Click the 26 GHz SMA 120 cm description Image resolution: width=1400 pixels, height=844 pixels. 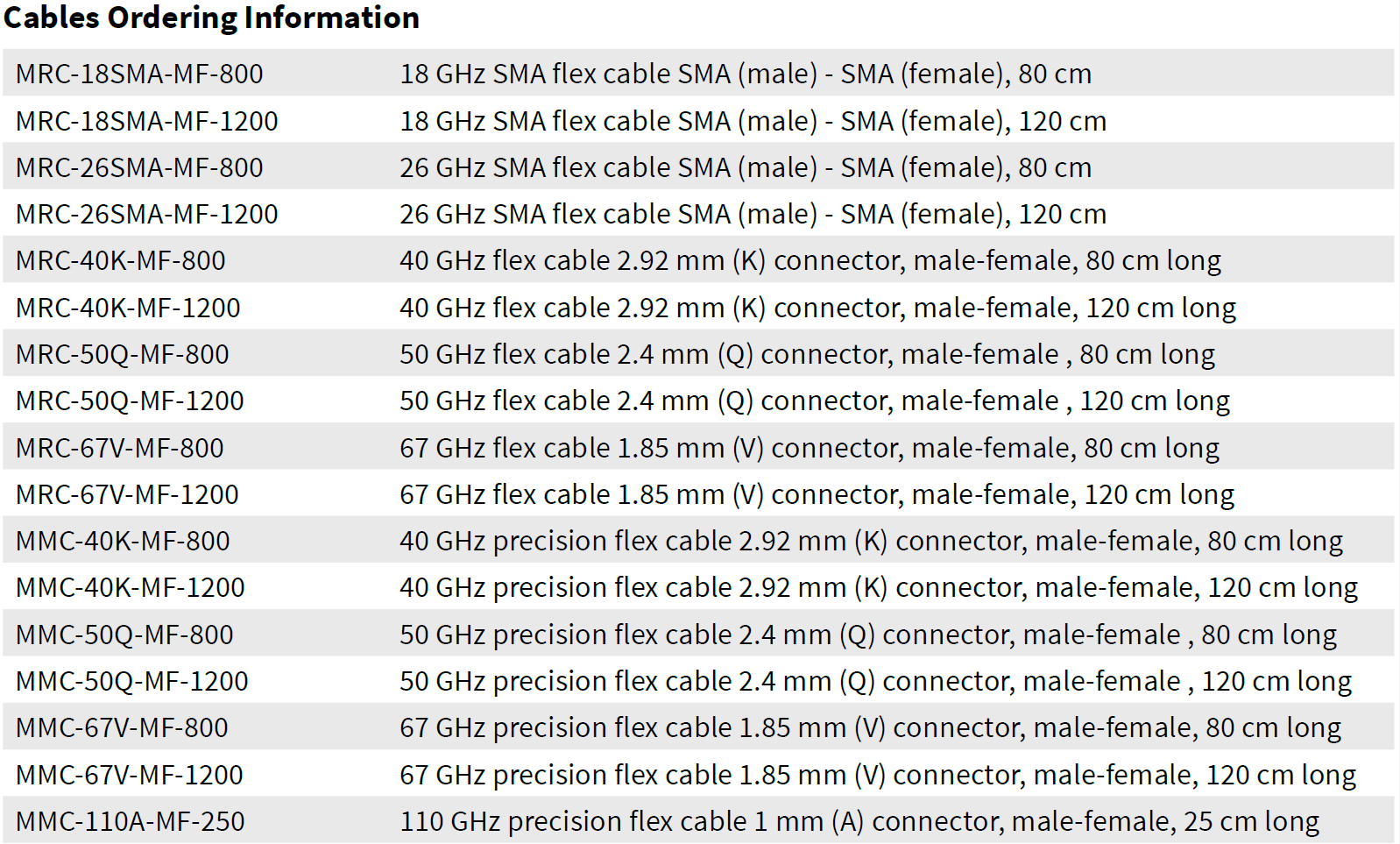coord(753,214)
